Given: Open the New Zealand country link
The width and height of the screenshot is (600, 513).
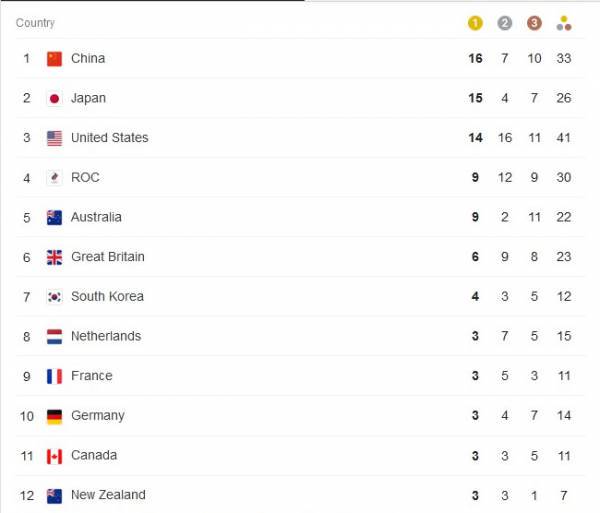Looking at the screenshot, I should tap(108, 495).
